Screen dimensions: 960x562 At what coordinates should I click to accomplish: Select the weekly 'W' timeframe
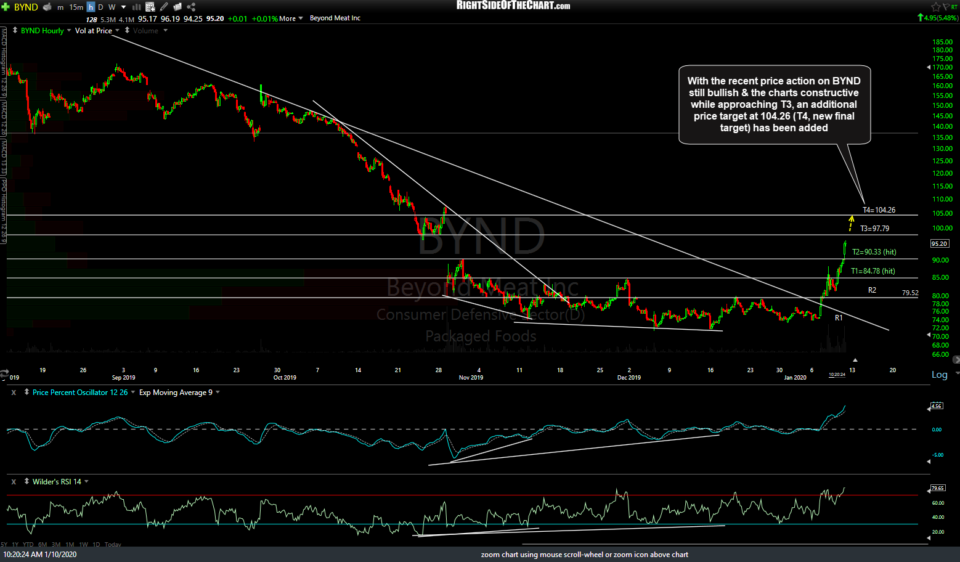(113, 6)
